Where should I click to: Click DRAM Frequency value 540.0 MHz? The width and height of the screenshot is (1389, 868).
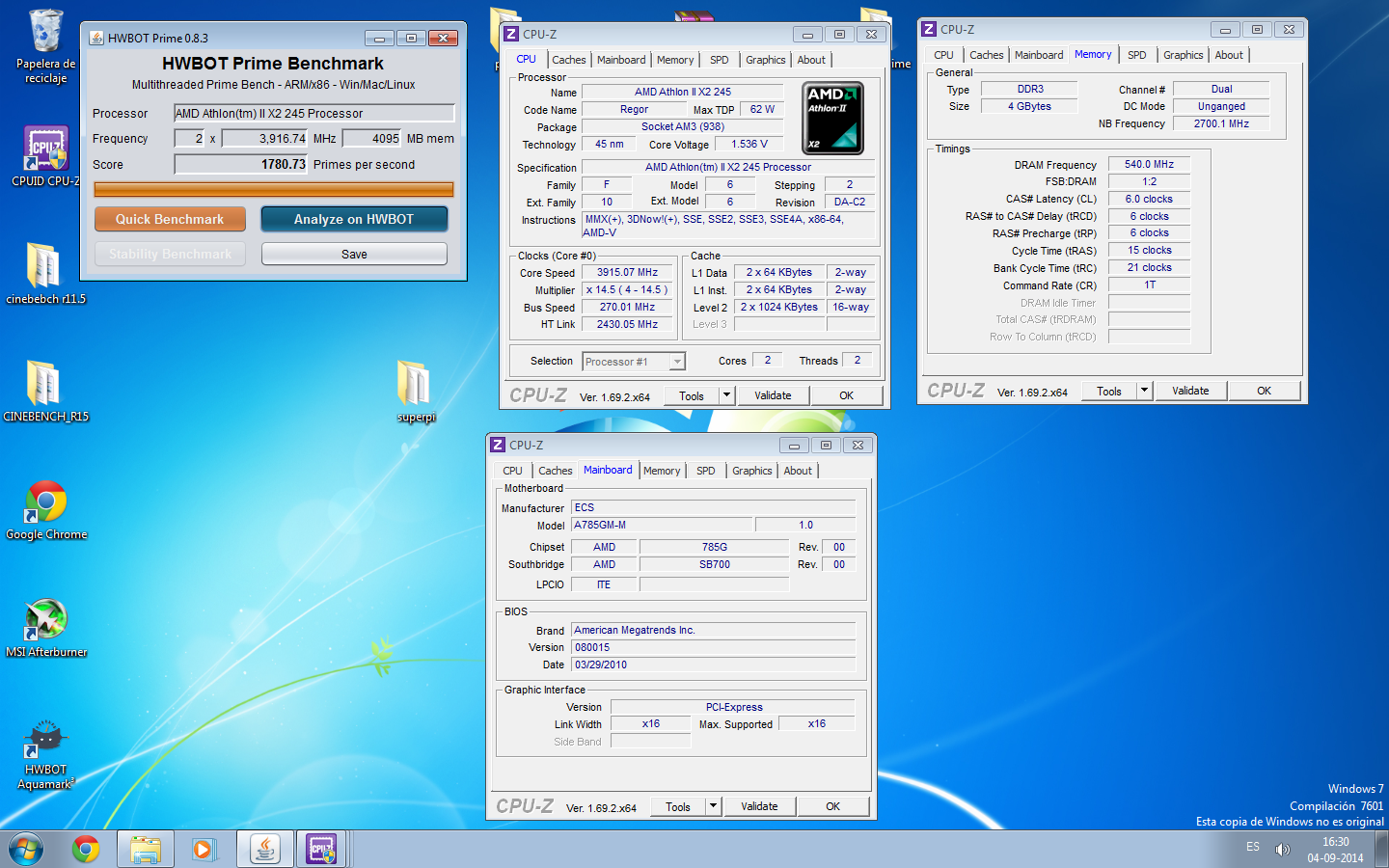(1149, 164)
